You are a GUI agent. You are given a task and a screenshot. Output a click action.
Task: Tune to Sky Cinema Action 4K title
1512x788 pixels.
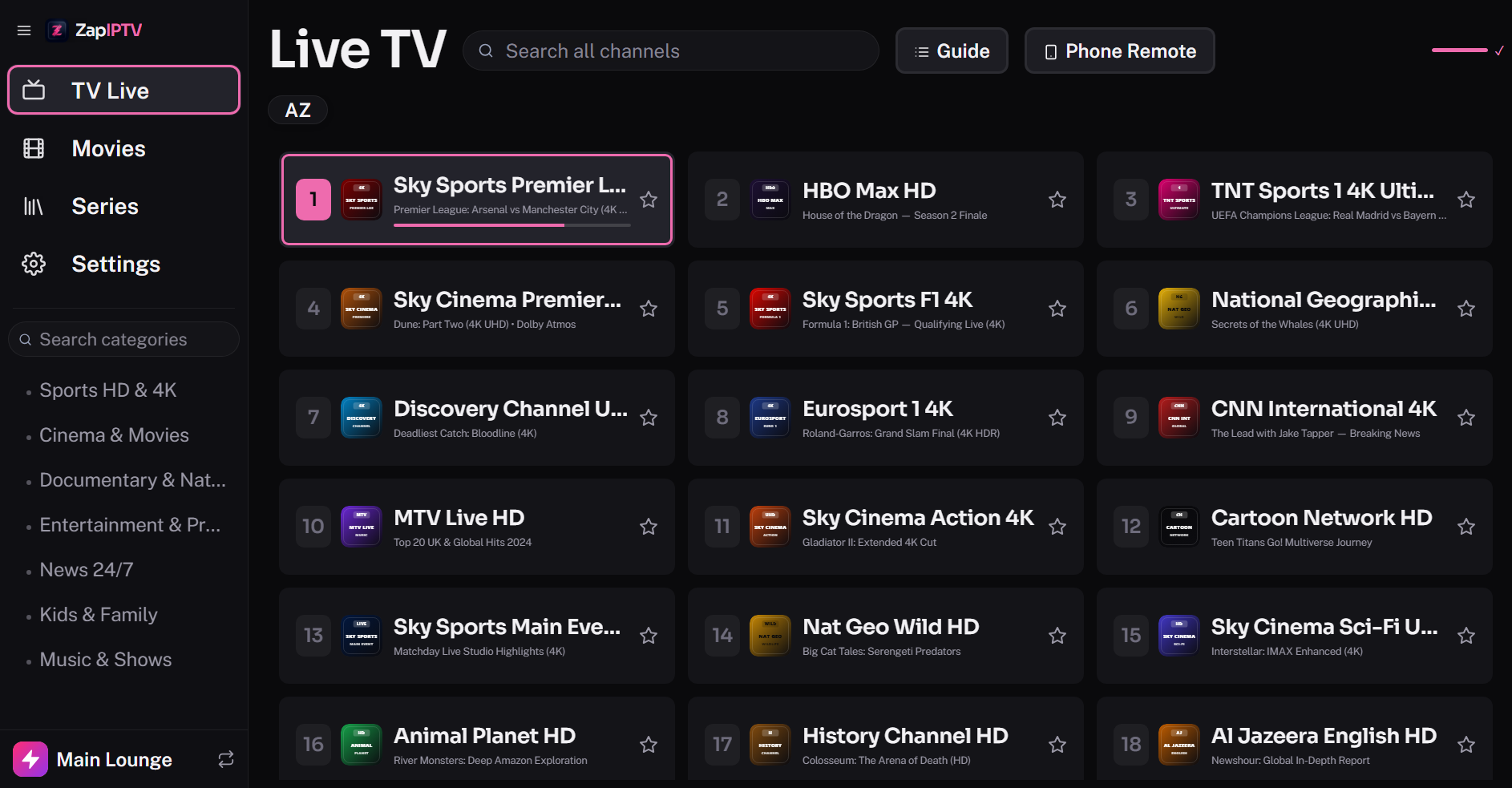[918, 518]
